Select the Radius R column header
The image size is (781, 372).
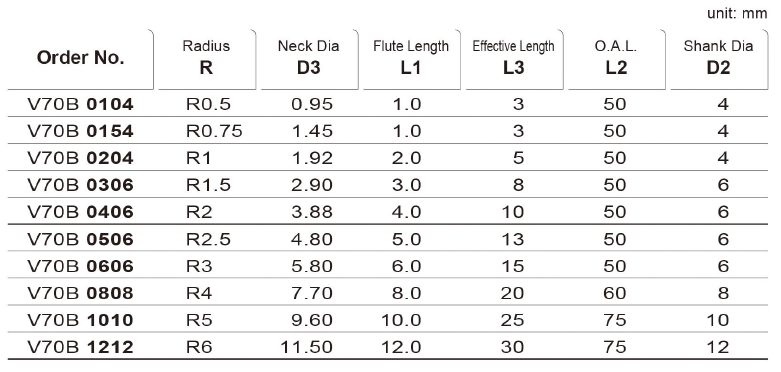coord(206,58)
